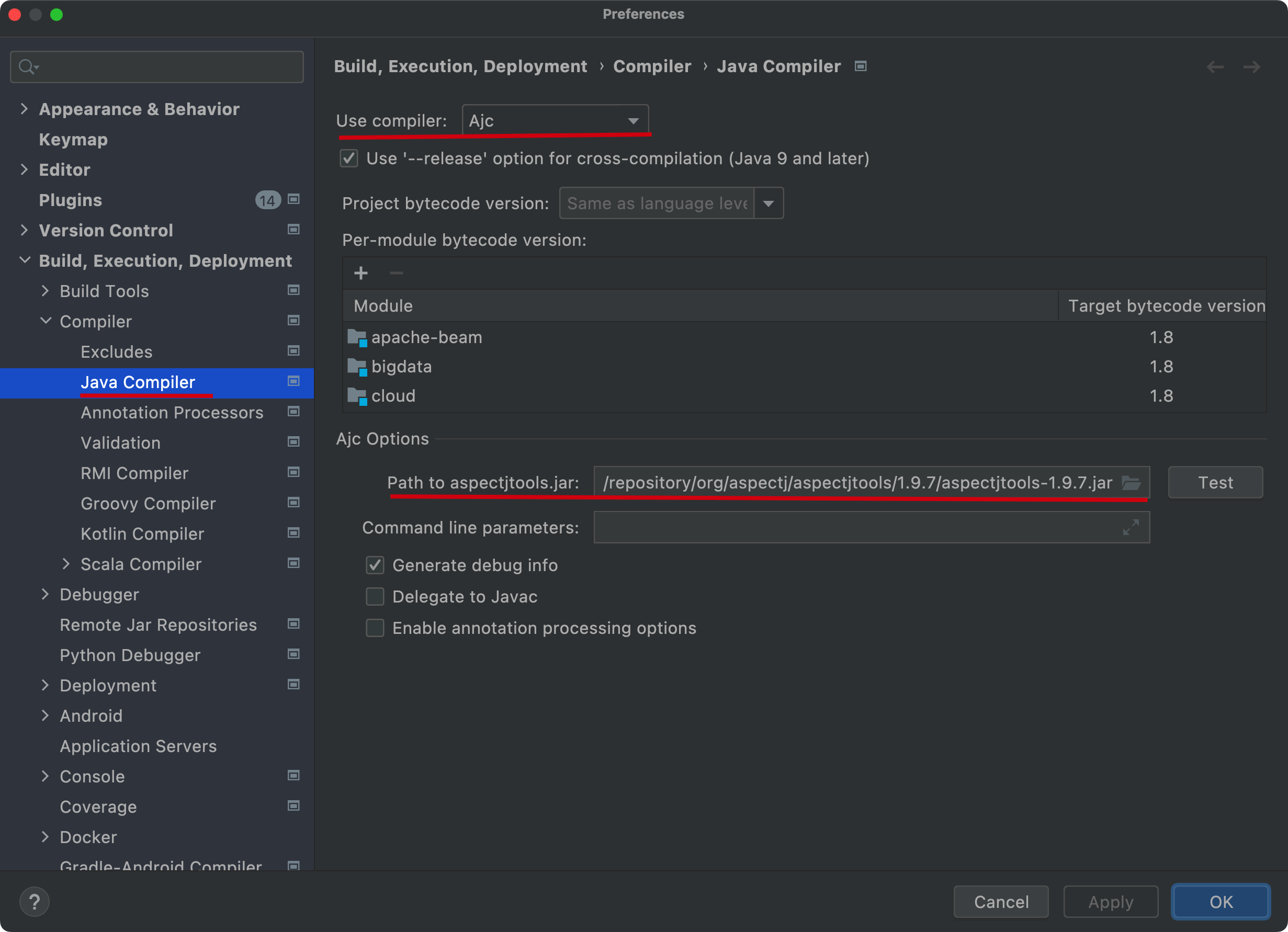Remove selected module bytecode entry

(396, 273)
